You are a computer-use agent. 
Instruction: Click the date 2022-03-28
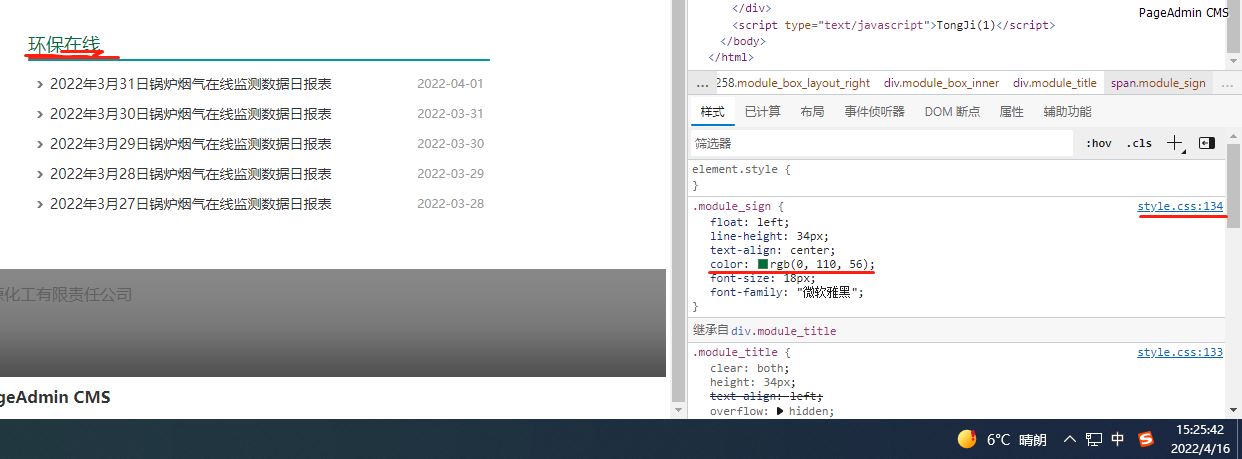tap(450, 204)
